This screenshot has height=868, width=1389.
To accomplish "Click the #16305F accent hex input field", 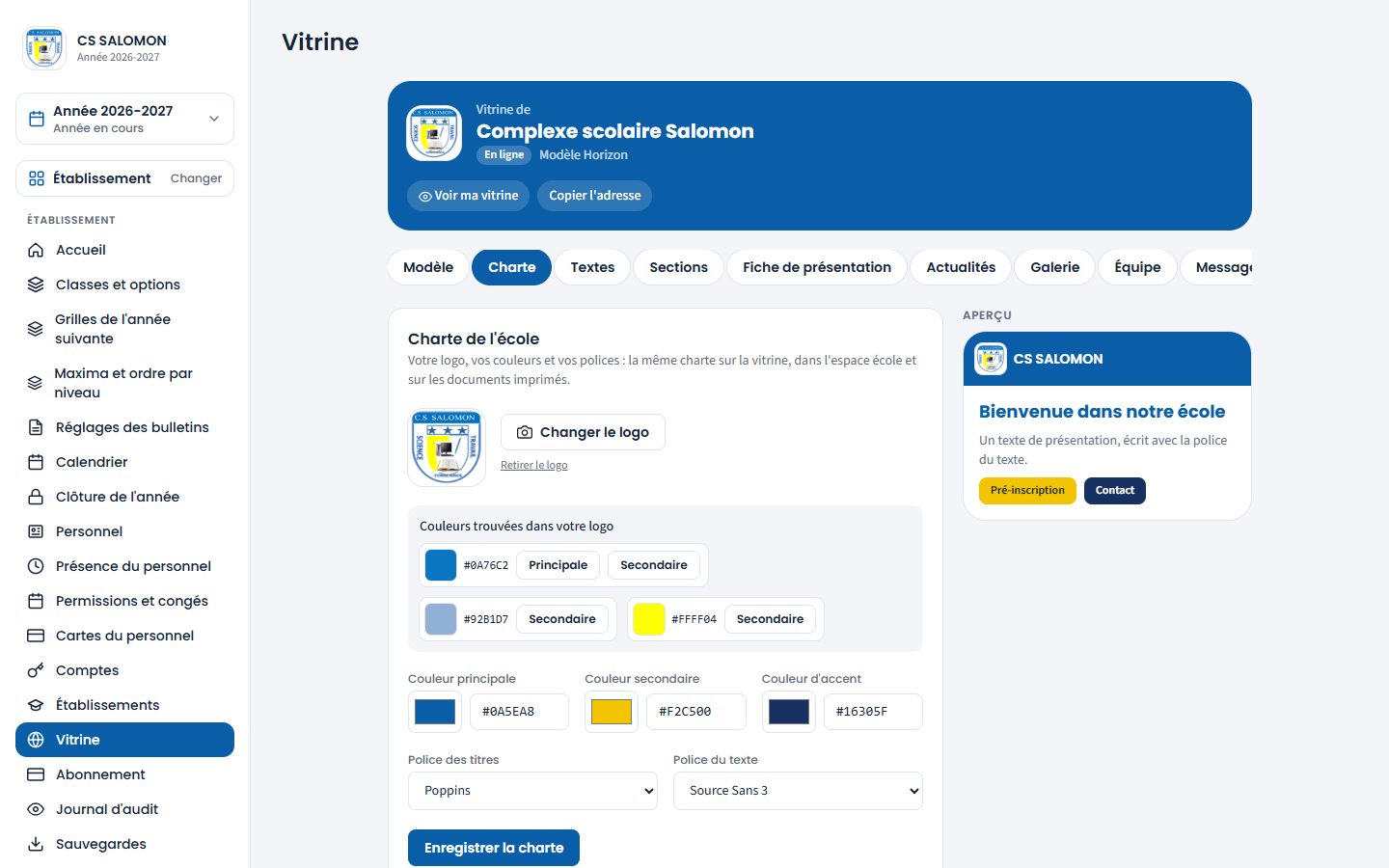I will [x=873, y=712].
